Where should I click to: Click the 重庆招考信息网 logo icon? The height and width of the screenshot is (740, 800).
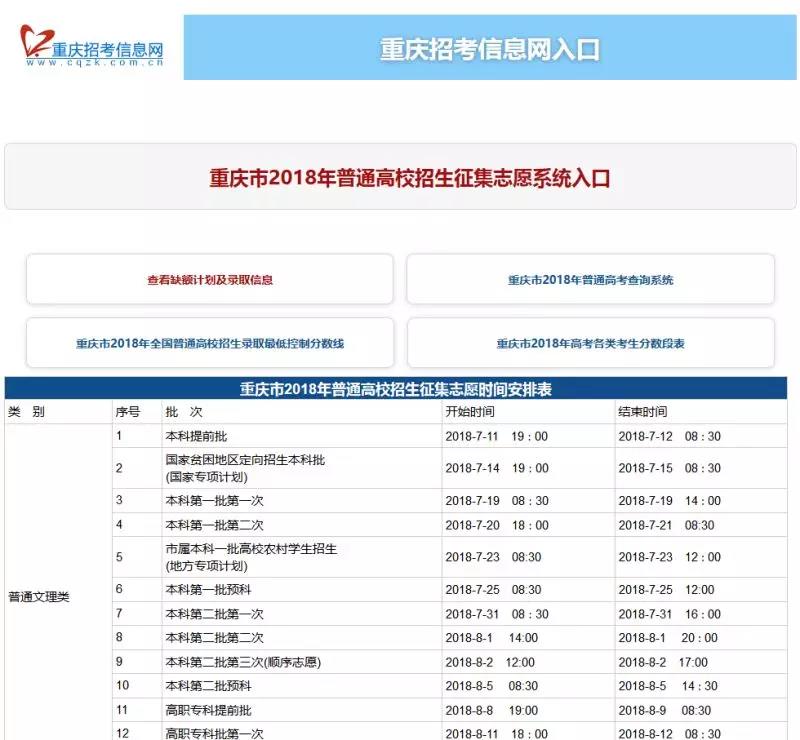pos(38,40)
